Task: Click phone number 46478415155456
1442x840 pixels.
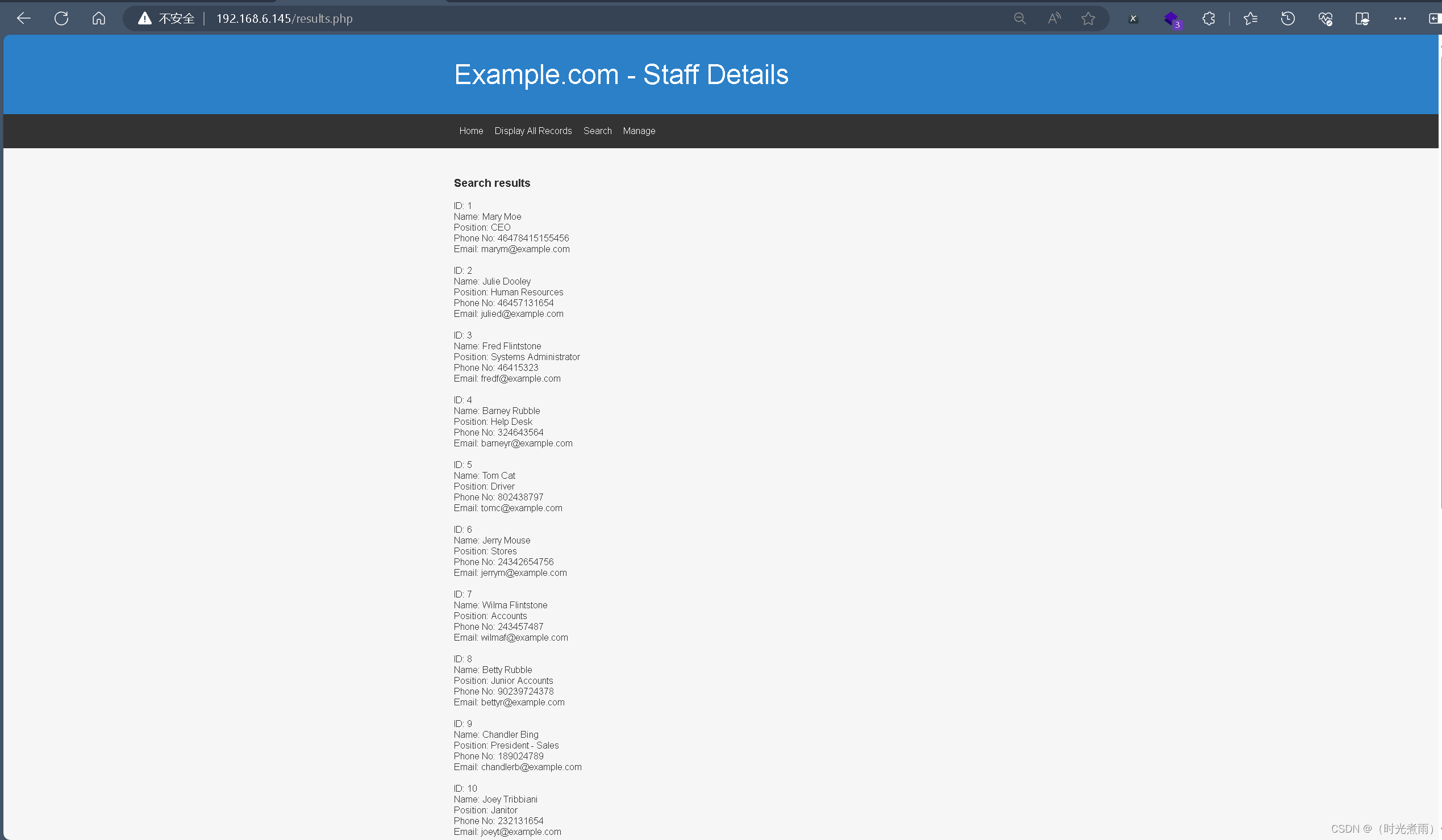Action: pyautogui.click(x=533, y=239)
